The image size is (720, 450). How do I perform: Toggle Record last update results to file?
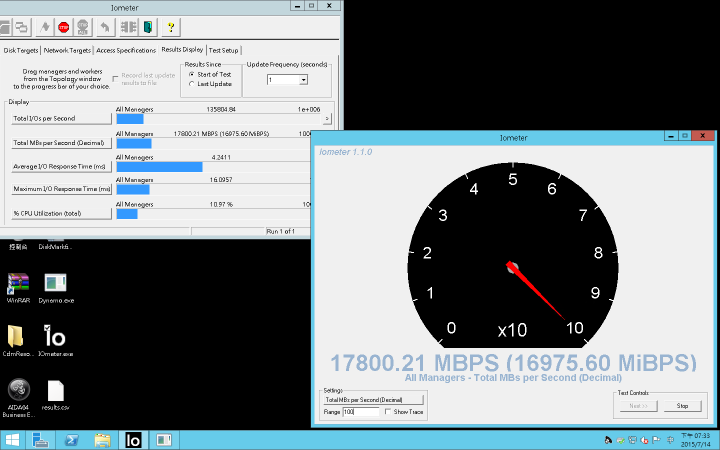tap(115, 79)
